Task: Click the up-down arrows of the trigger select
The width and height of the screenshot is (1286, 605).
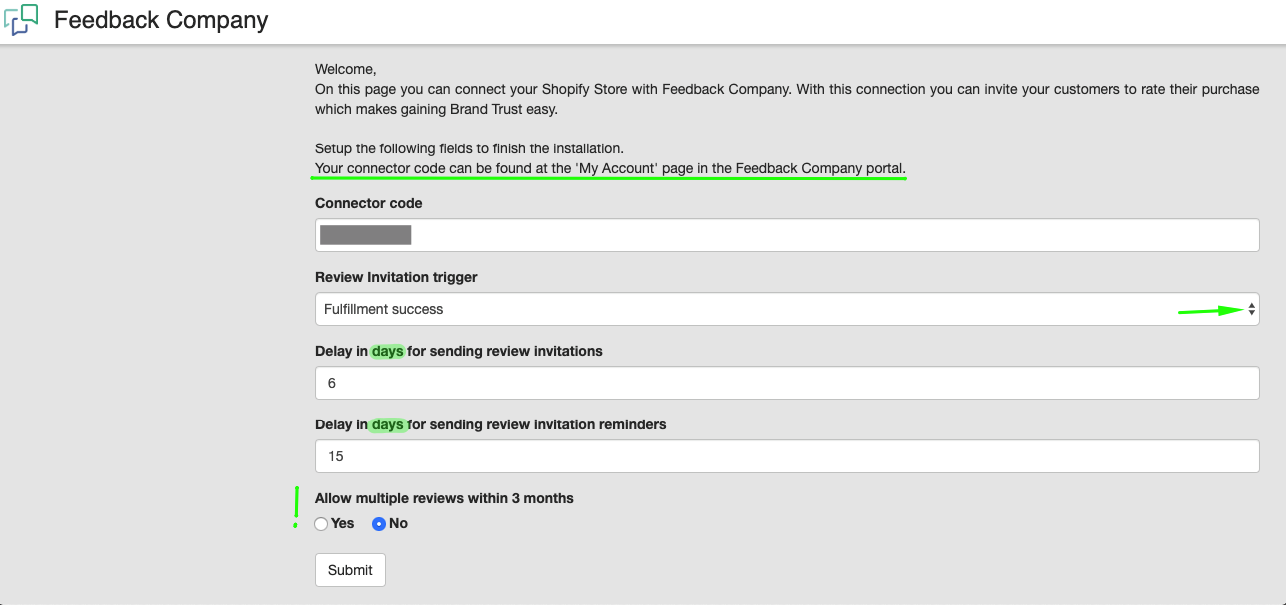Action: tap(1251, 310)
